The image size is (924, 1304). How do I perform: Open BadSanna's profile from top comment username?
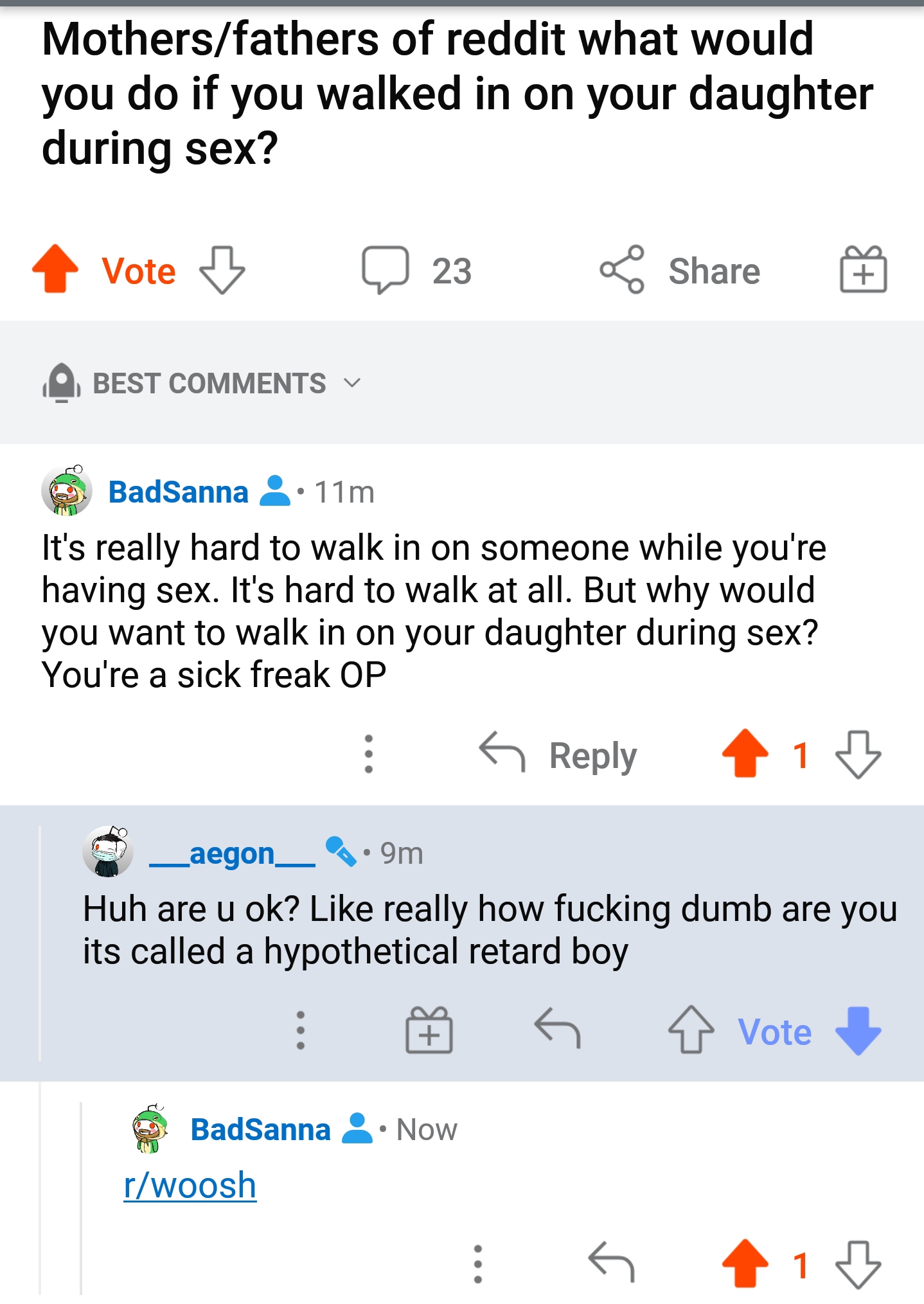pyautogui.click(x=178, y=492)
